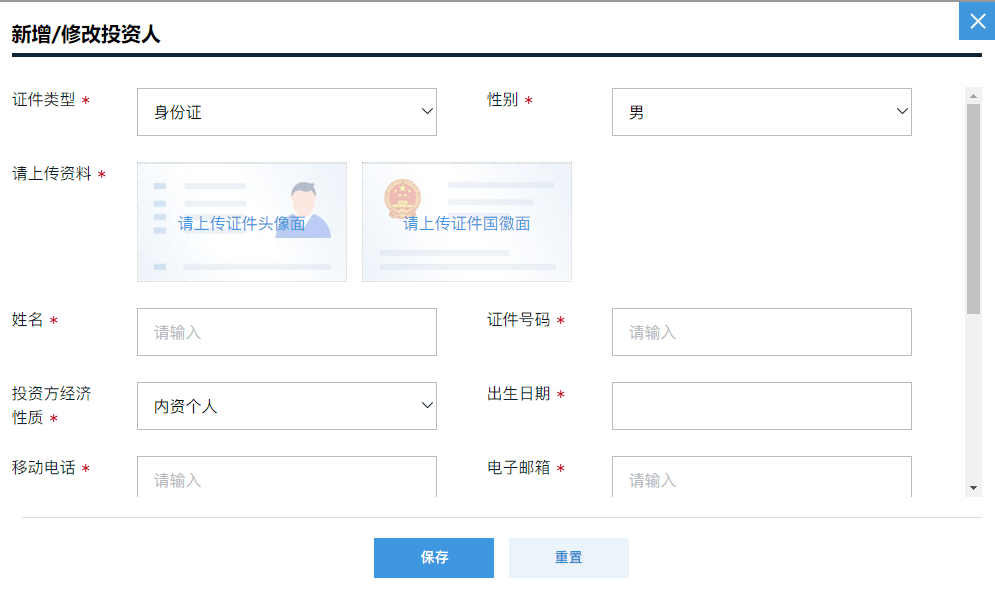
Task: Click the chevron arrow of 男 select
Action: coord(902,111)
